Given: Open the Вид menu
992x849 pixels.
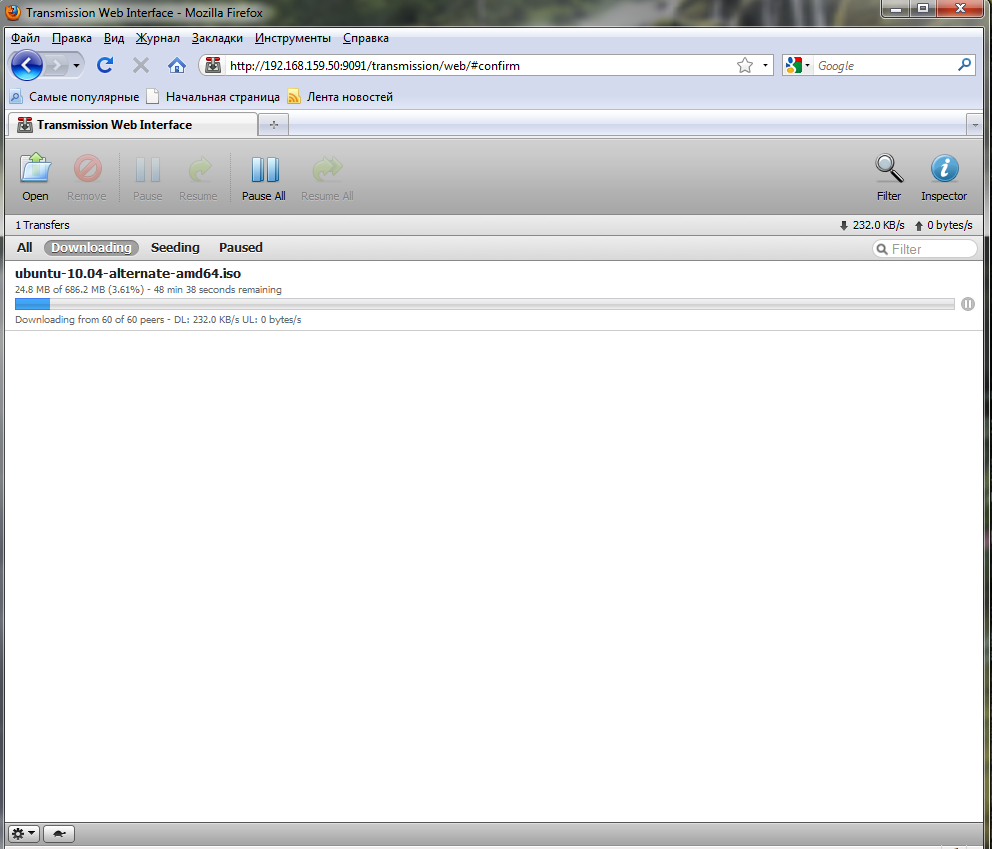Looking at the screenshot, I should (x=114, y=38).
